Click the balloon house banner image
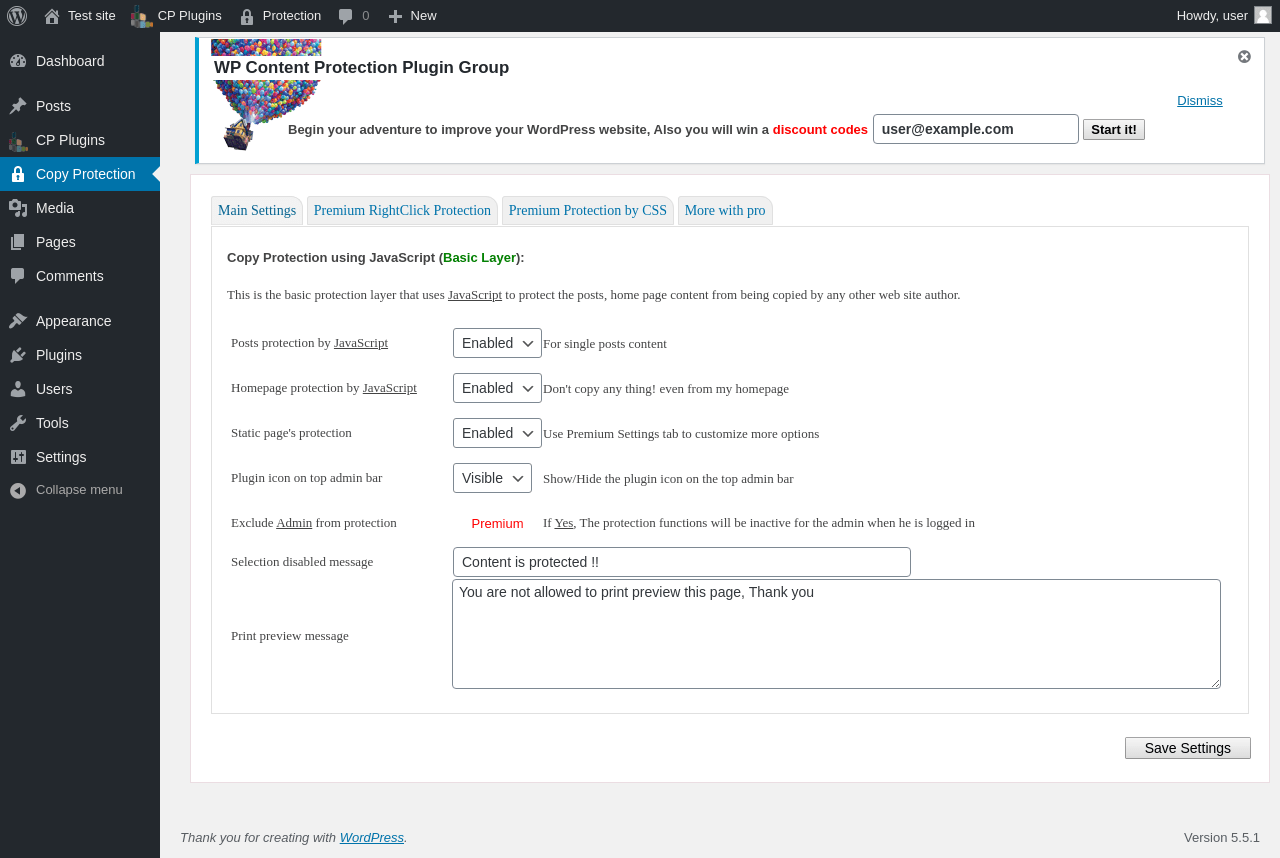 click(x=266, y=95)
